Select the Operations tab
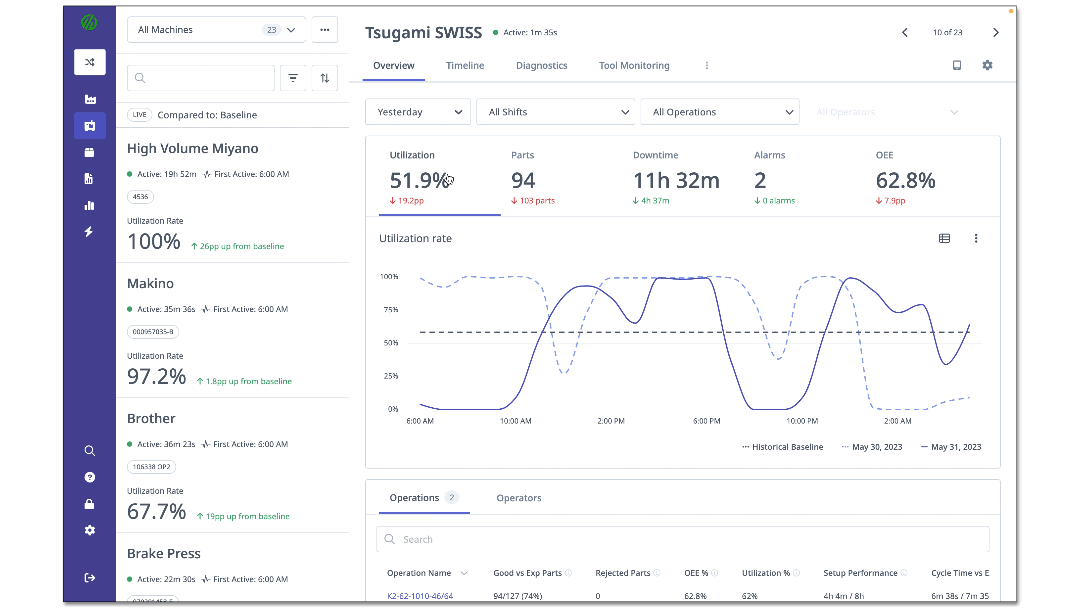The width and height of the screenshot is (1080, 608). (424, 498)
